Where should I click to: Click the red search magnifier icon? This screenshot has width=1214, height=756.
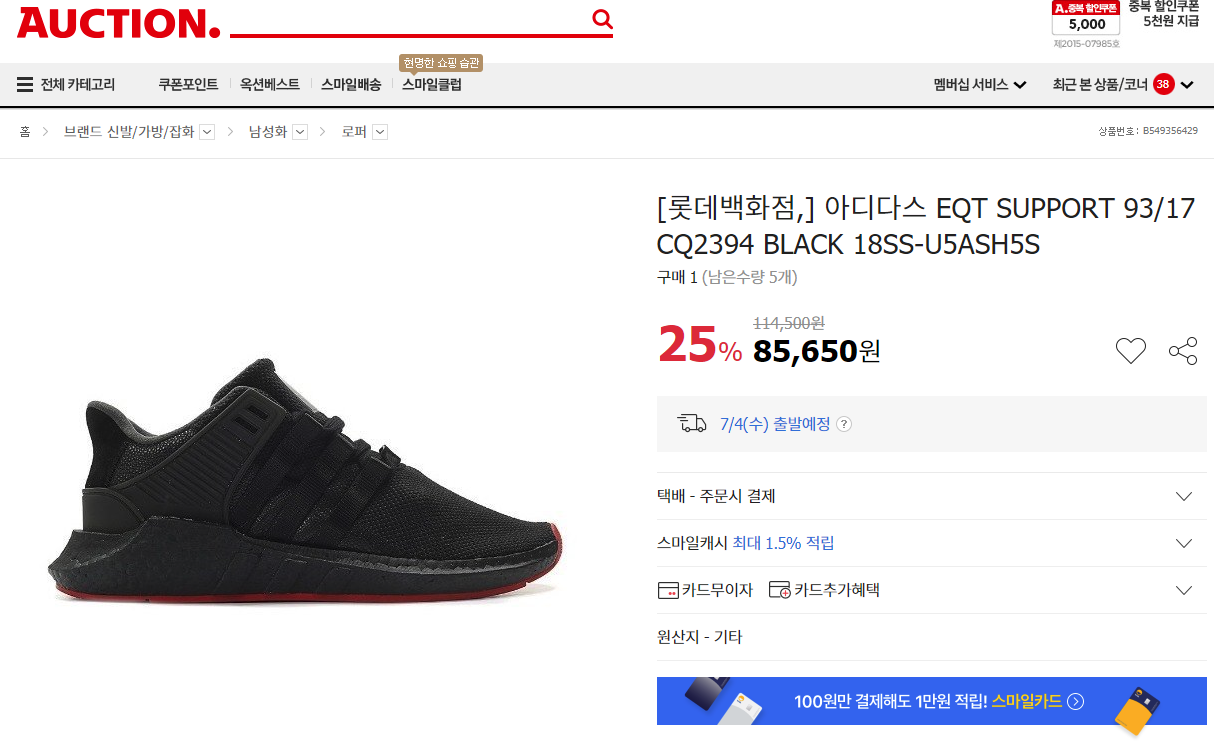[x=601, y=19]
